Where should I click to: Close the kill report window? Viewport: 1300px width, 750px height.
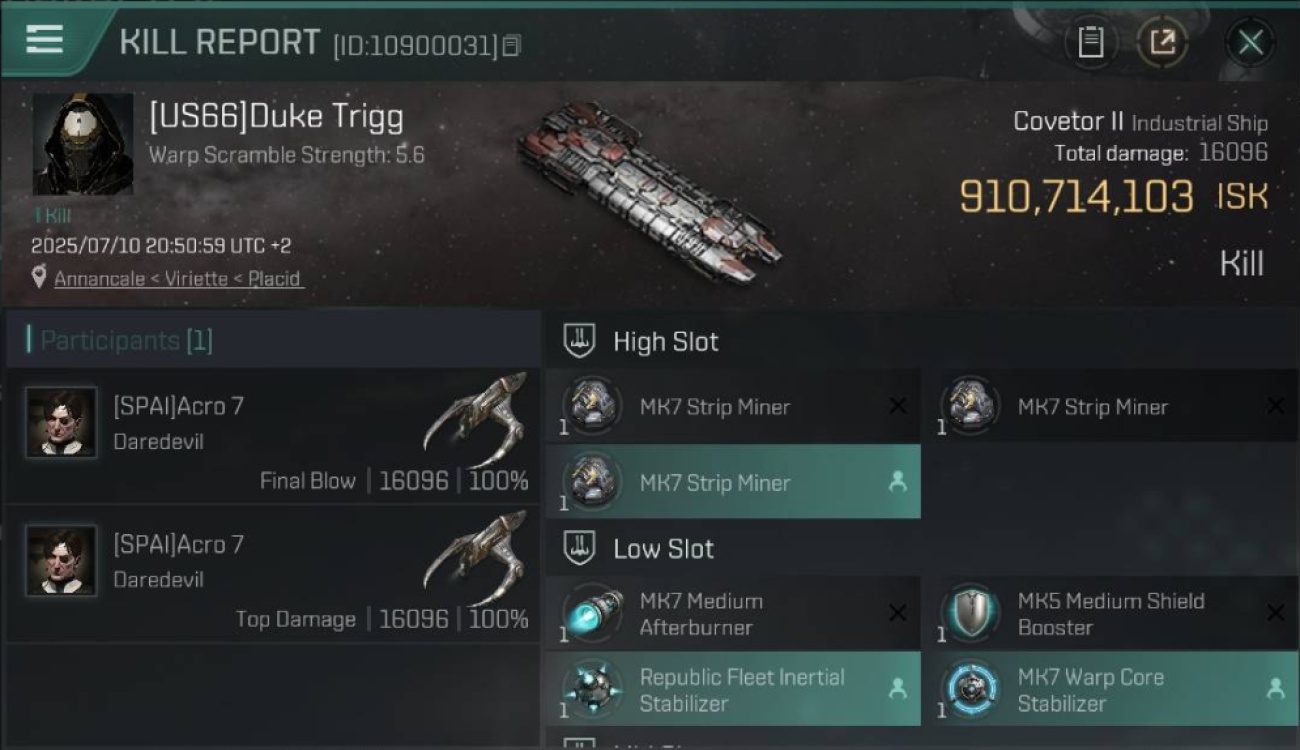point(1249,42)
